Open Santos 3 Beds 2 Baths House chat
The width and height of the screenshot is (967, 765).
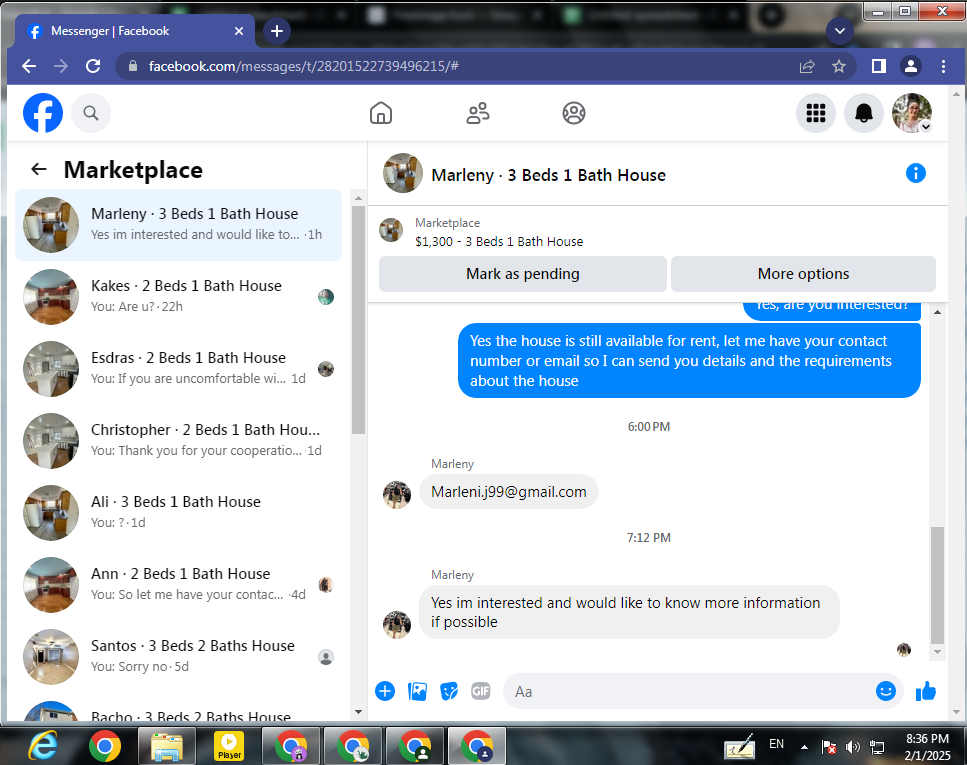click(x=178, y=656)
